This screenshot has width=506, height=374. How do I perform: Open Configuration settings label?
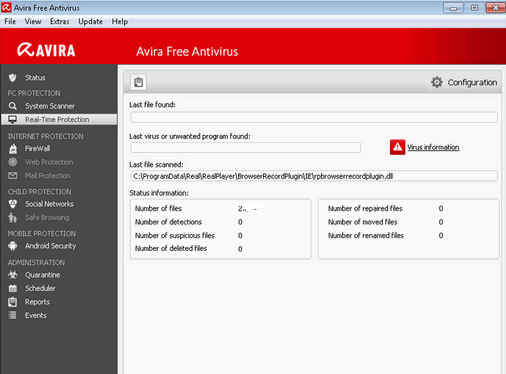pyautogui.click(x=472, y=82)
